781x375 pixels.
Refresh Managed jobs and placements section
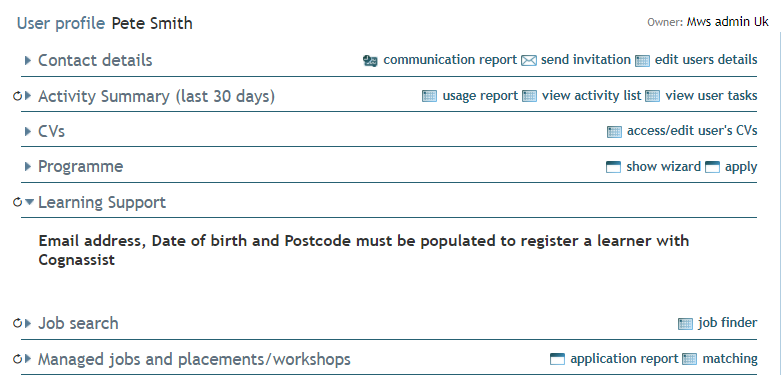(17, 359)
